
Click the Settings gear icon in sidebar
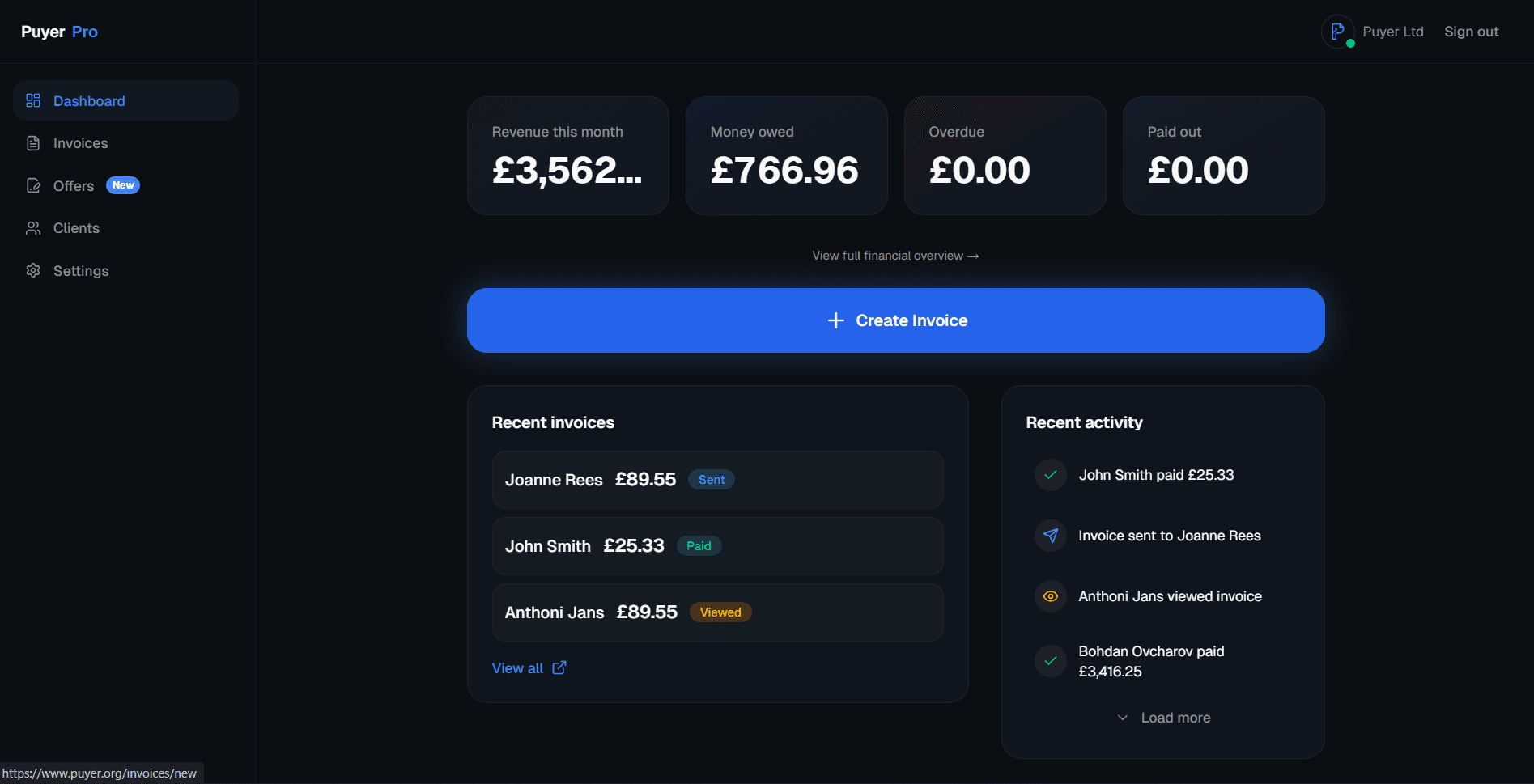(33, 270)
